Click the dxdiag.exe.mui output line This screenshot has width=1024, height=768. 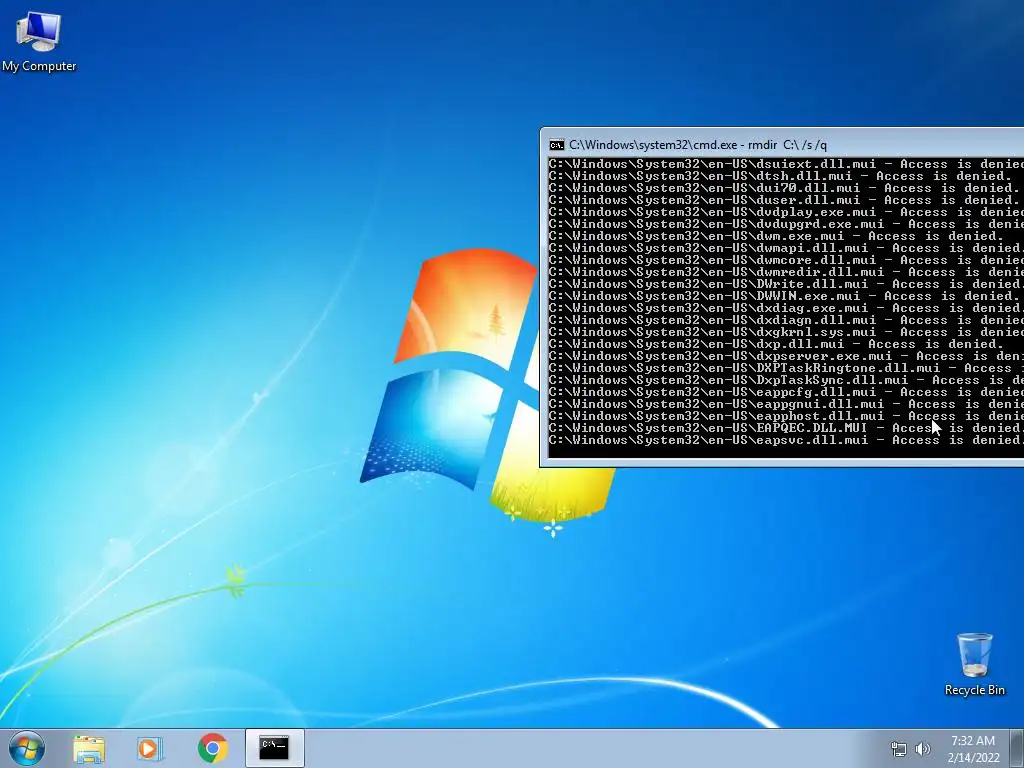(786, 308)
